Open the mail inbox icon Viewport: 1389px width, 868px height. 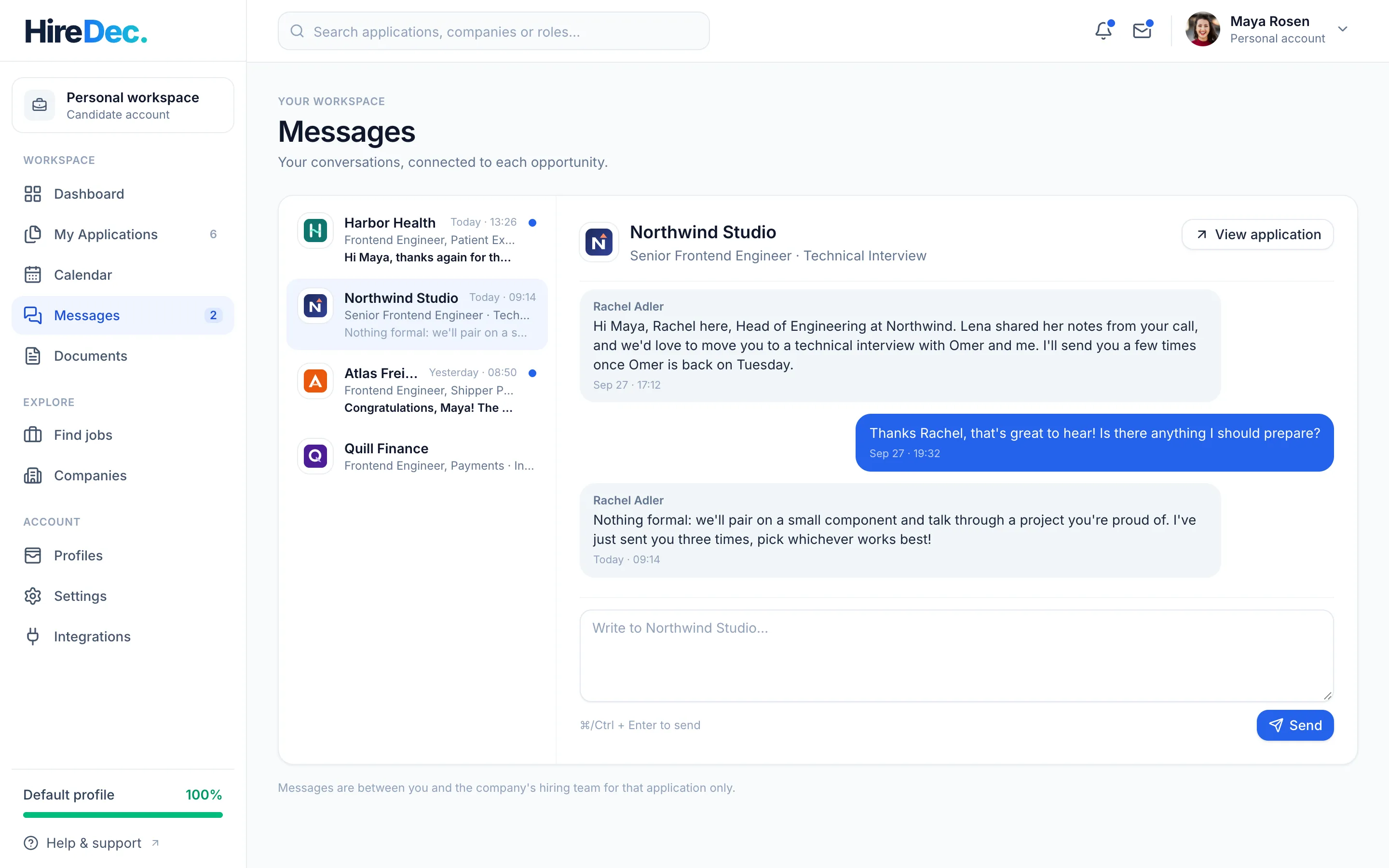[x=1142, y=30]
